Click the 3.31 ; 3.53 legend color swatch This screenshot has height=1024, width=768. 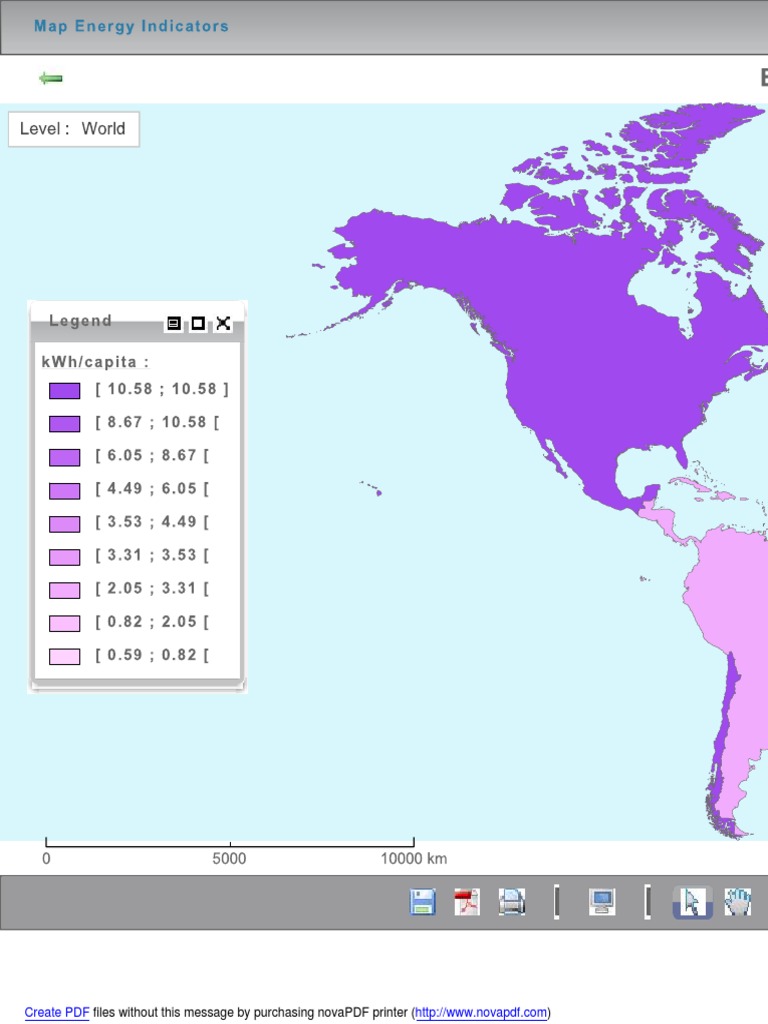point(65,557)
